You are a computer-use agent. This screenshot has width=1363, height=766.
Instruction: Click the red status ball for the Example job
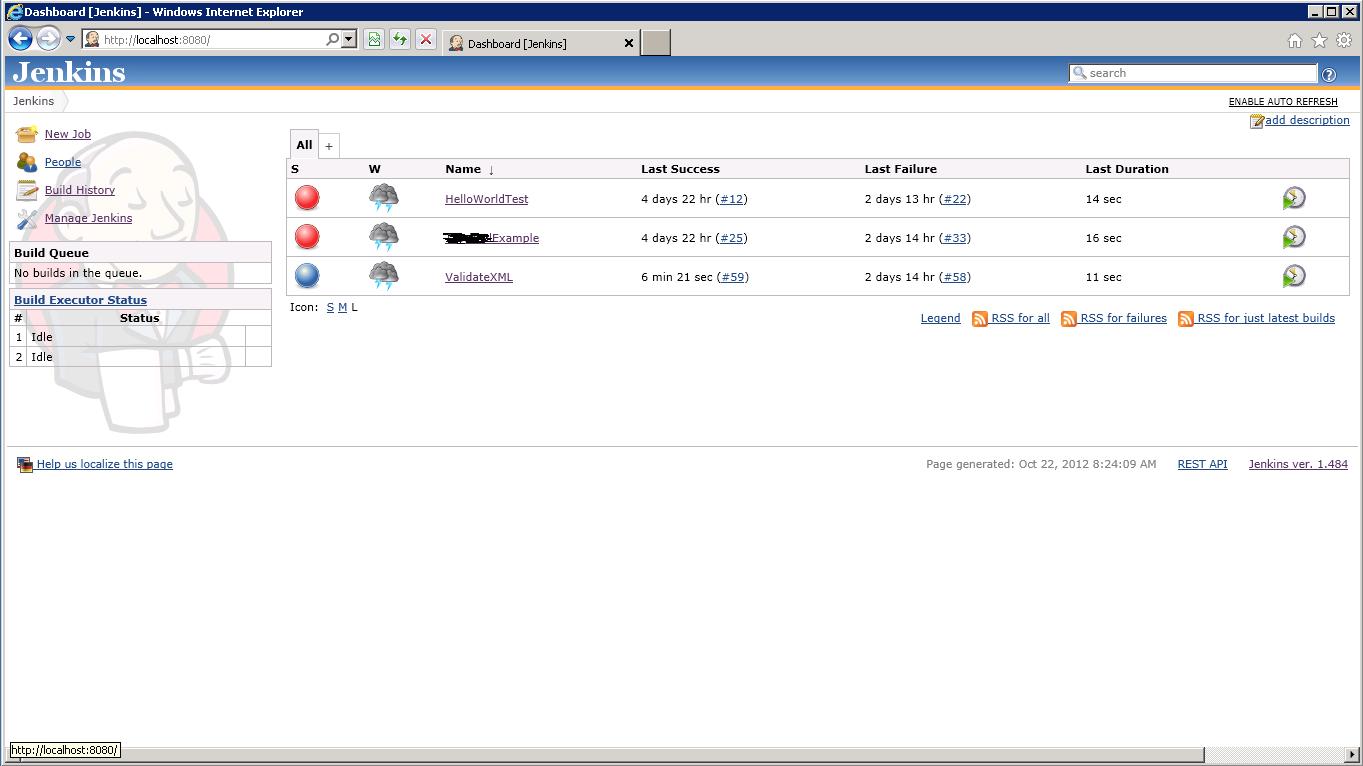(x=307, y=237)
